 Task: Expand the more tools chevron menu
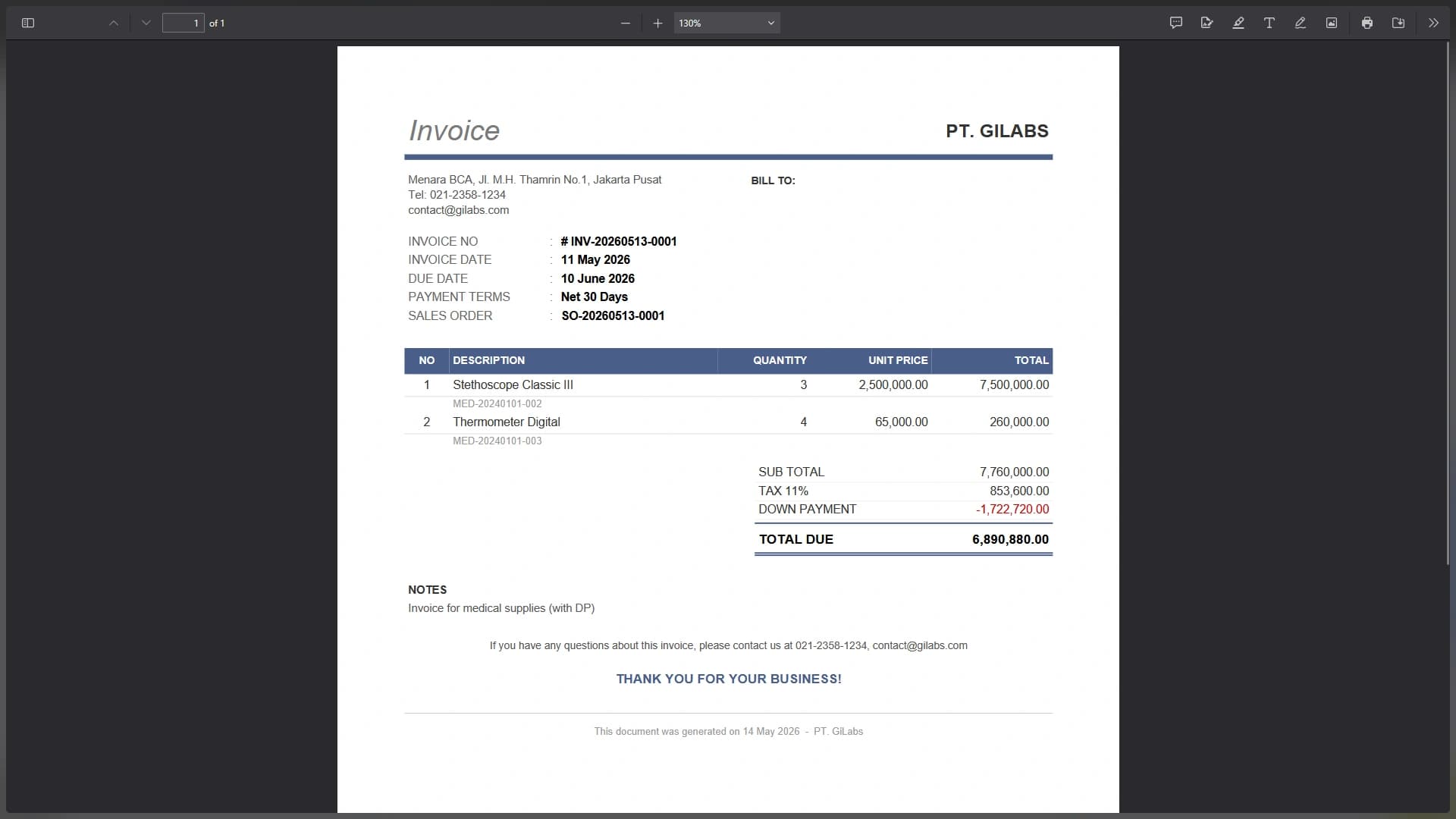click(1433, 23)
